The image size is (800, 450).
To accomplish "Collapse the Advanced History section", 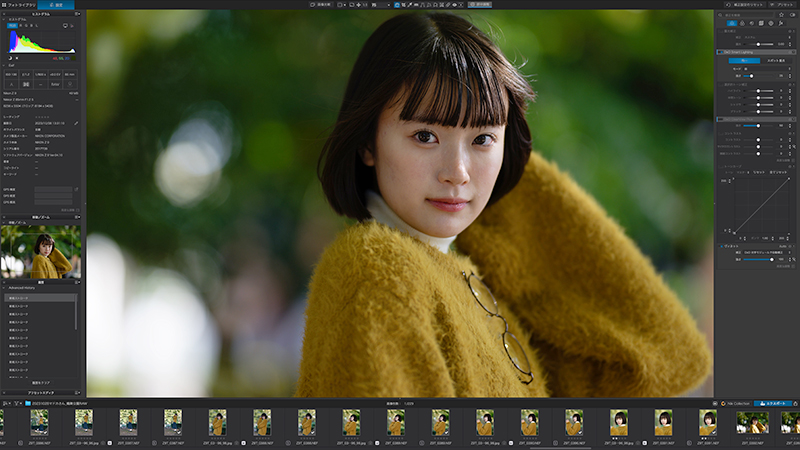I will pos(4,288).
